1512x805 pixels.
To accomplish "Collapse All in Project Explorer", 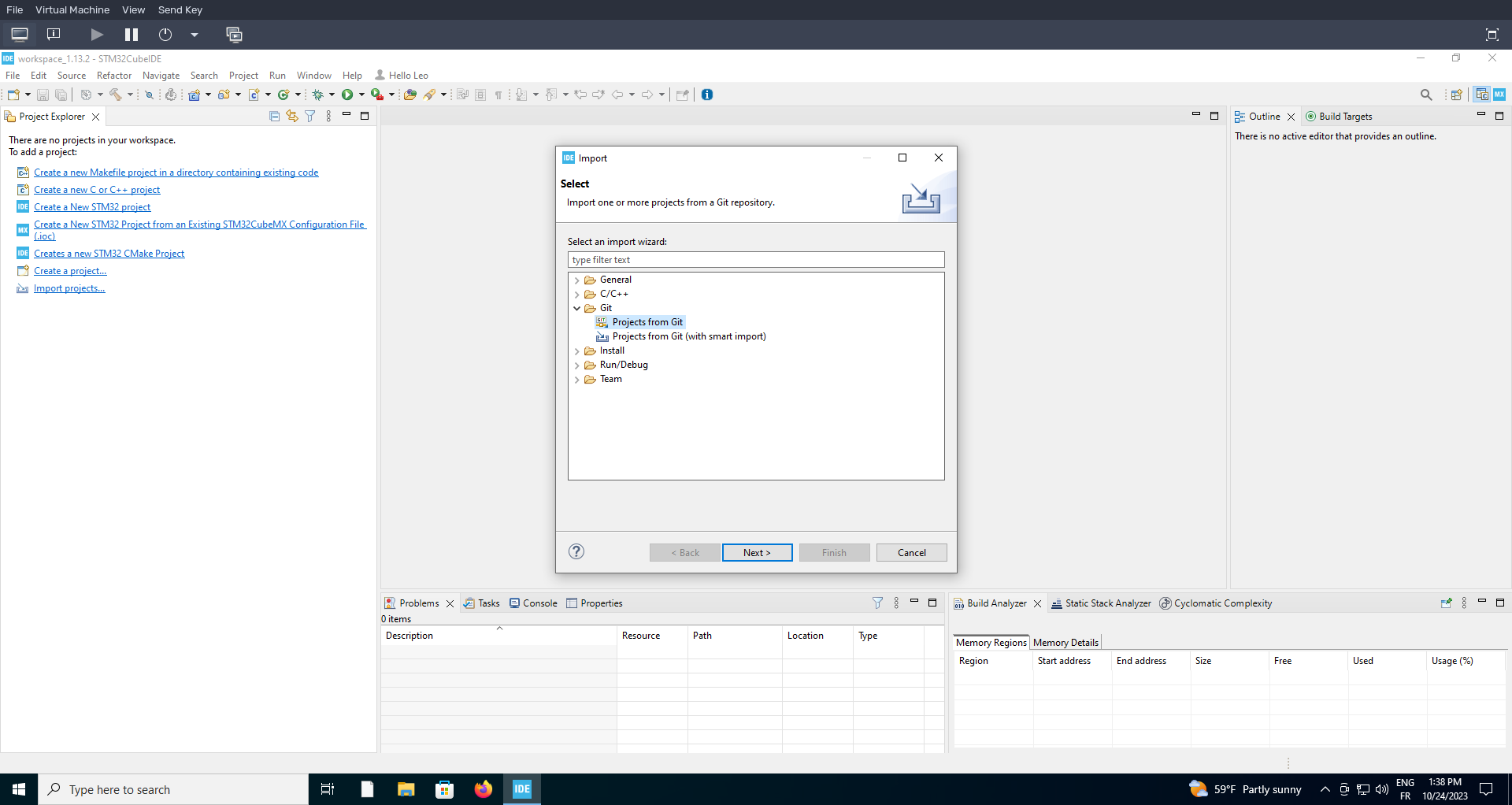I will click(275, 117).
